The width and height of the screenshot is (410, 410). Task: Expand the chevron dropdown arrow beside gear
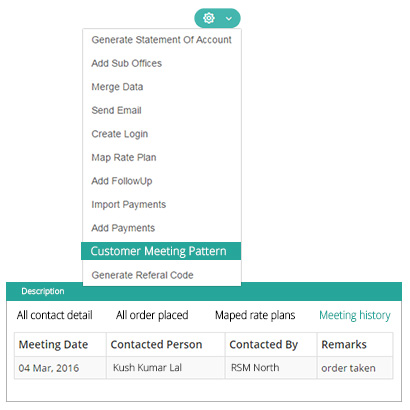click(x=229, y=19)
